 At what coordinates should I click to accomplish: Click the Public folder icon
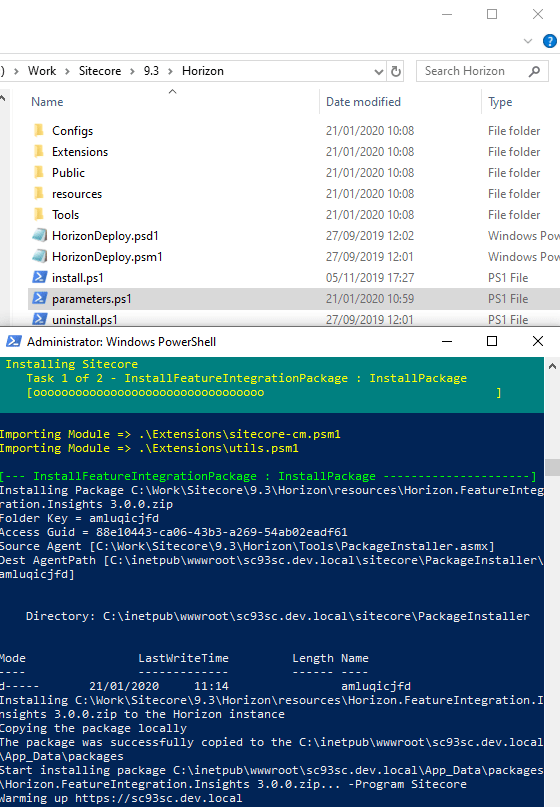pos(39,172)
